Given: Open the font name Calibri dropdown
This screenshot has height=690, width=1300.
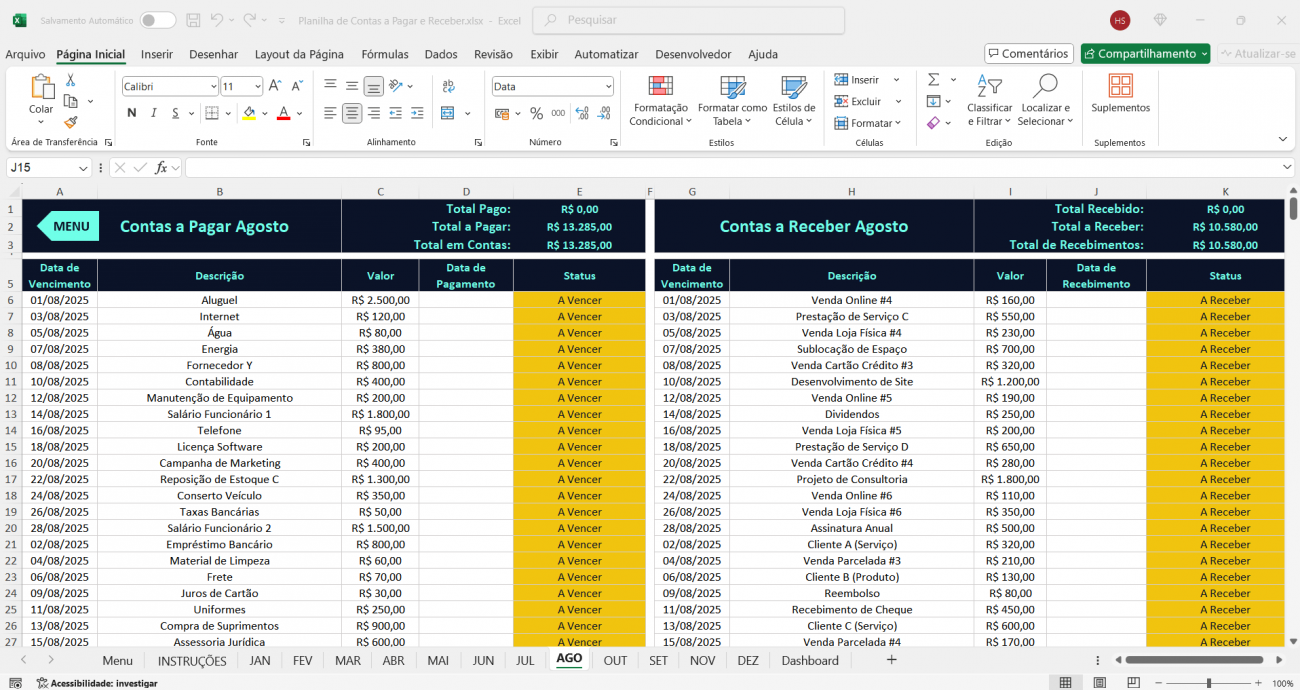Looking at the screenshot, I should click(x=213, y=87).
